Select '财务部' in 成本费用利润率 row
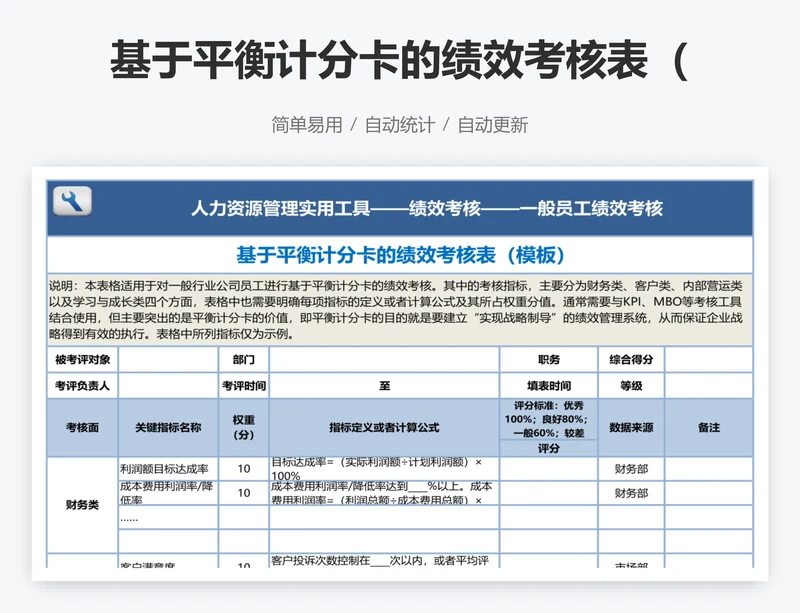The image size is (800, 613). point(631,493)
